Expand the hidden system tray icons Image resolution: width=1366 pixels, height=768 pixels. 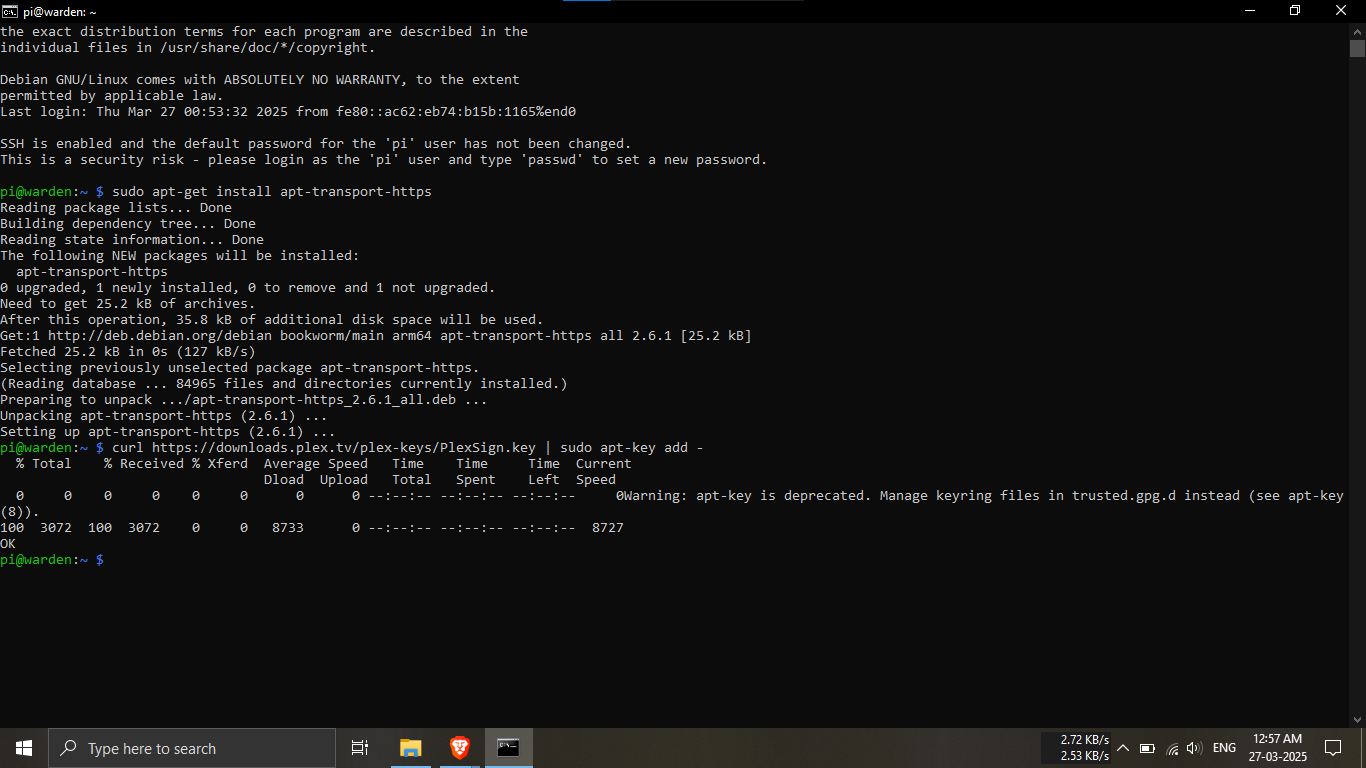point(1122,748)
